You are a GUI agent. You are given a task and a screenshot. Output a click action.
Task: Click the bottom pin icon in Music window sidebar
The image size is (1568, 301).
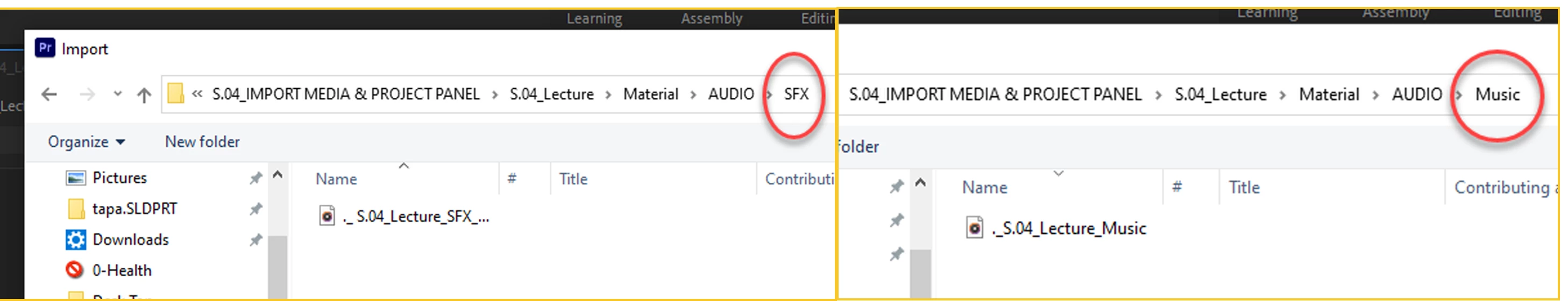tap(896, 254)
